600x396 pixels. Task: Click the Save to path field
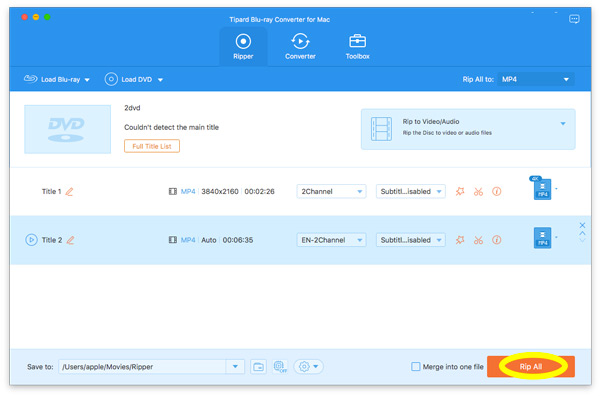[x=142, y=367]
